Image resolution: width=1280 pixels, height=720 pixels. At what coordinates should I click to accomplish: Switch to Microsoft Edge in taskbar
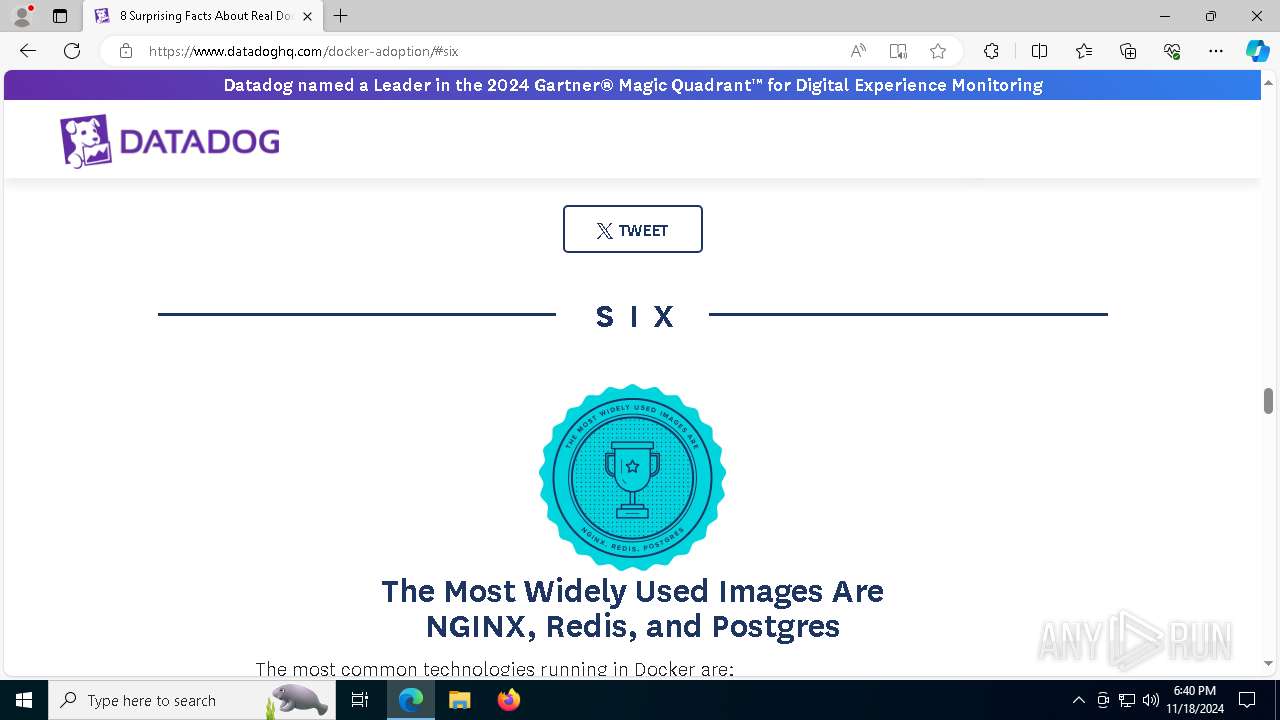[411, 700]
